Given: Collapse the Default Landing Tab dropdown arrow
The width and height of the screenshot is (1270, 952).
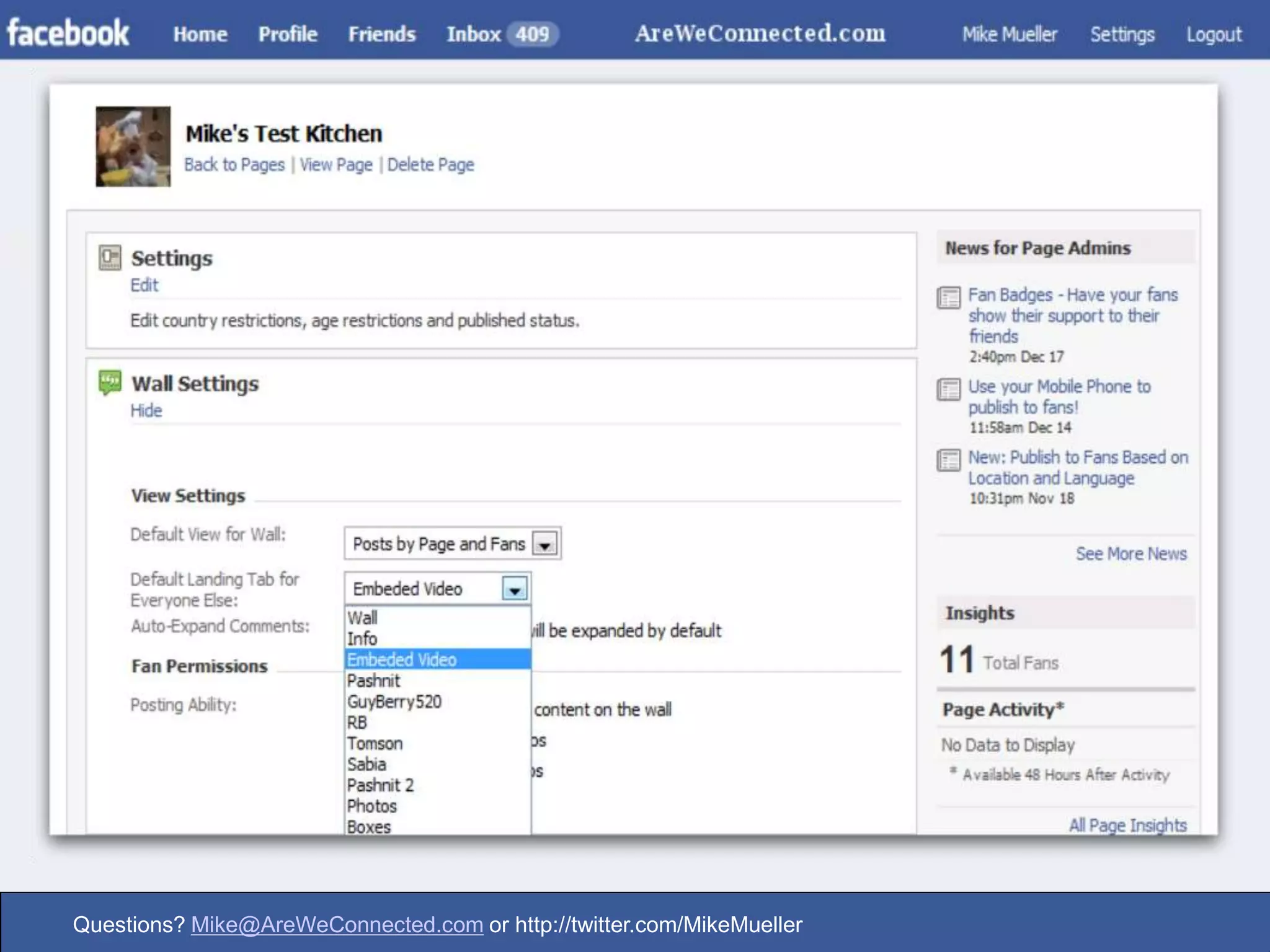Looking at the screenshot, I should [515, 589].
